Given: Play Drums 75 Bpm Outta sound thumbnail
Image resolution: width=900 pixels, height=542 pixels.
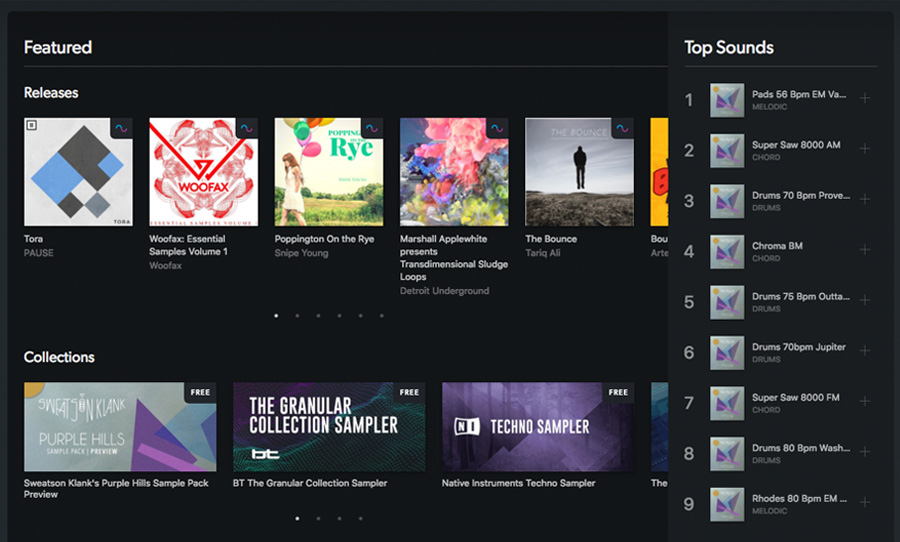Looking at the screenshot, I should [x=727, y=303].
